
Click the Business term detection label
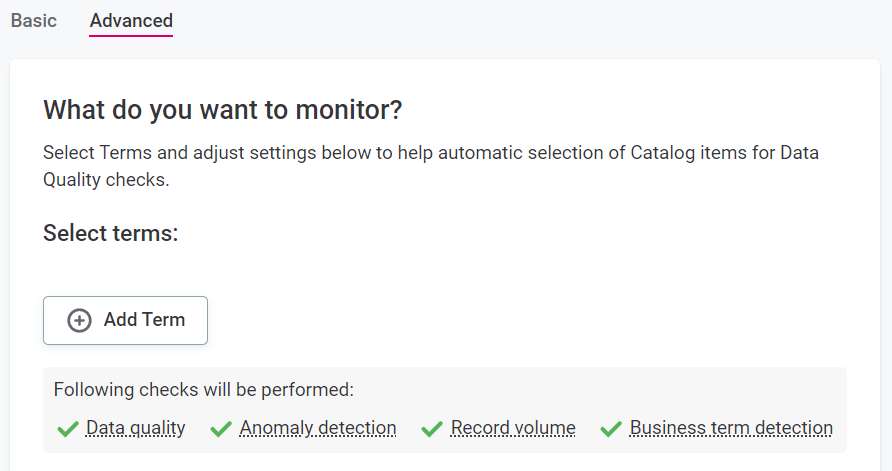[731, 428]
